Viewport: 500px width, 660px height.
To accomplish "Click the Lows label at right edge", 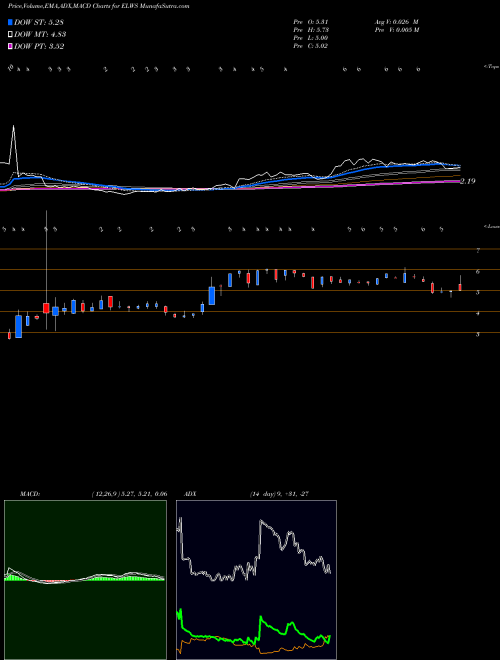I will tap(492, 226).
